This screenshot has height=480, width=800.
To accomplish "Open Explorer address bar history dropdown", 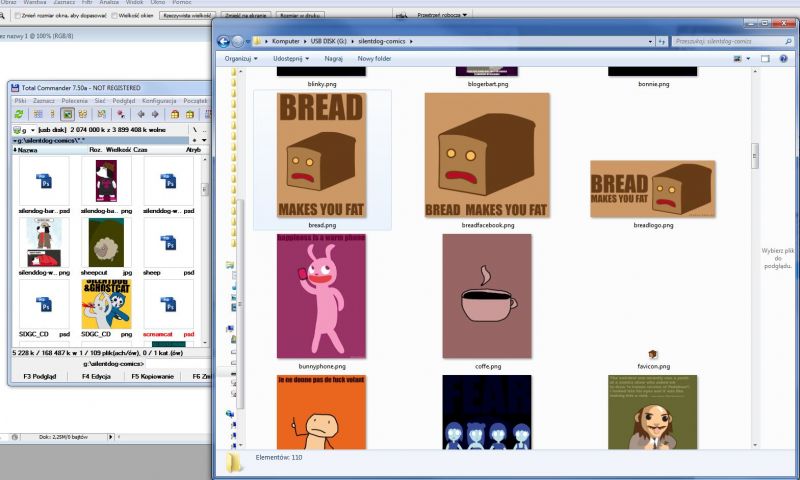I will tap(650, 41).
